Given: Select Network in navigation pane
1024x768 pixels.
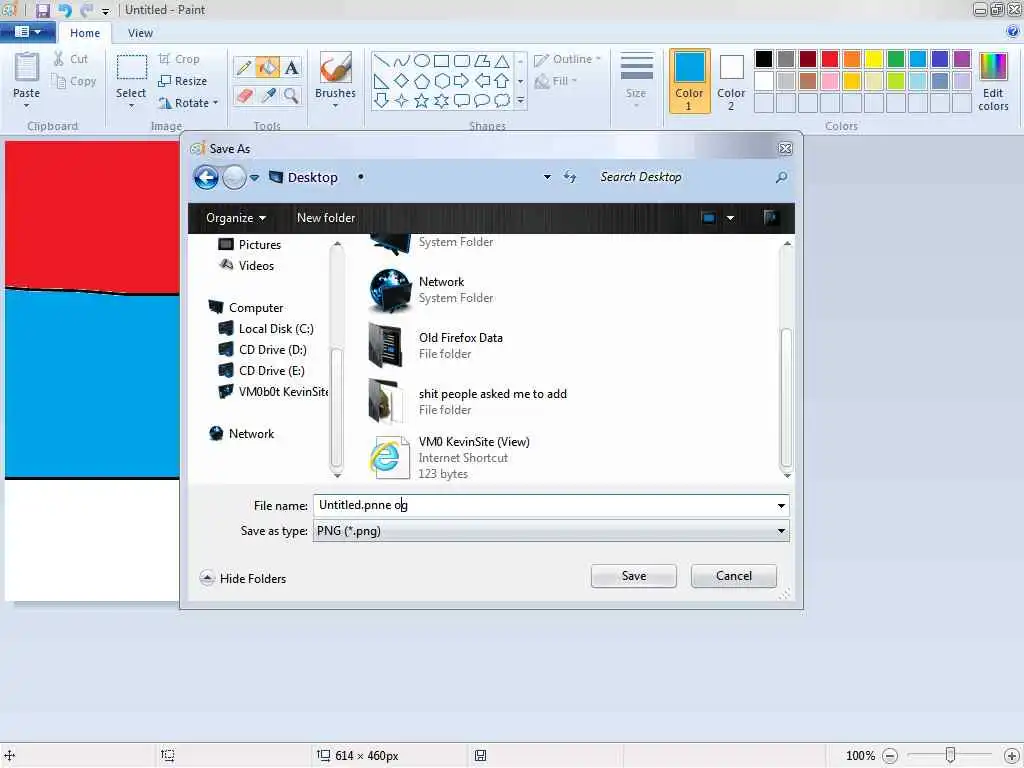Looking at the screenshot, I should tap(242, 434).
